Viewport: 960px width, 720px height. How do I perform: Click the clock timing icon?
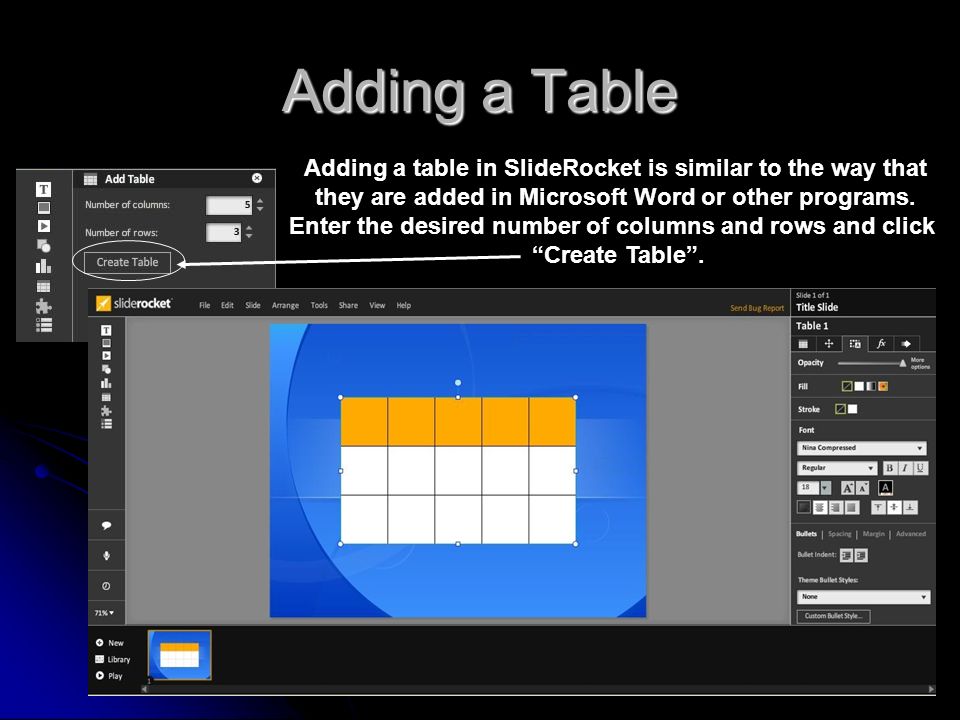[x=106, y=586]
